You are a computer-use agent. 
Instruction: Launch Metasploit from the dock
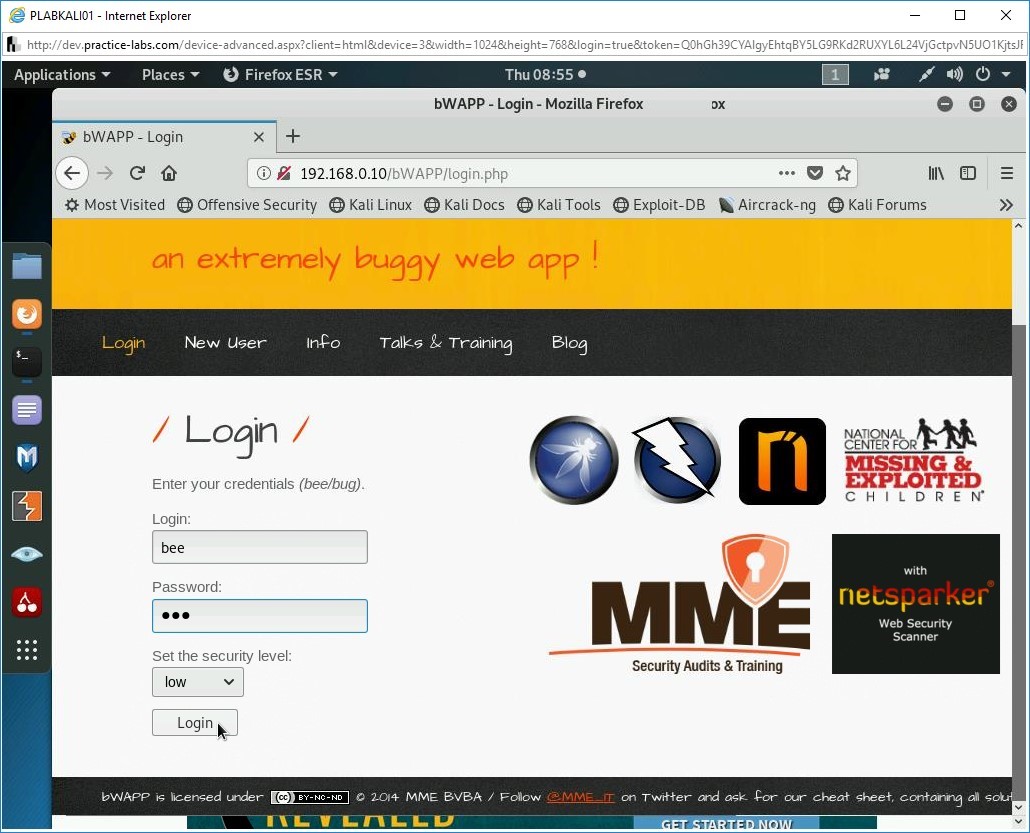pos(27,458)
